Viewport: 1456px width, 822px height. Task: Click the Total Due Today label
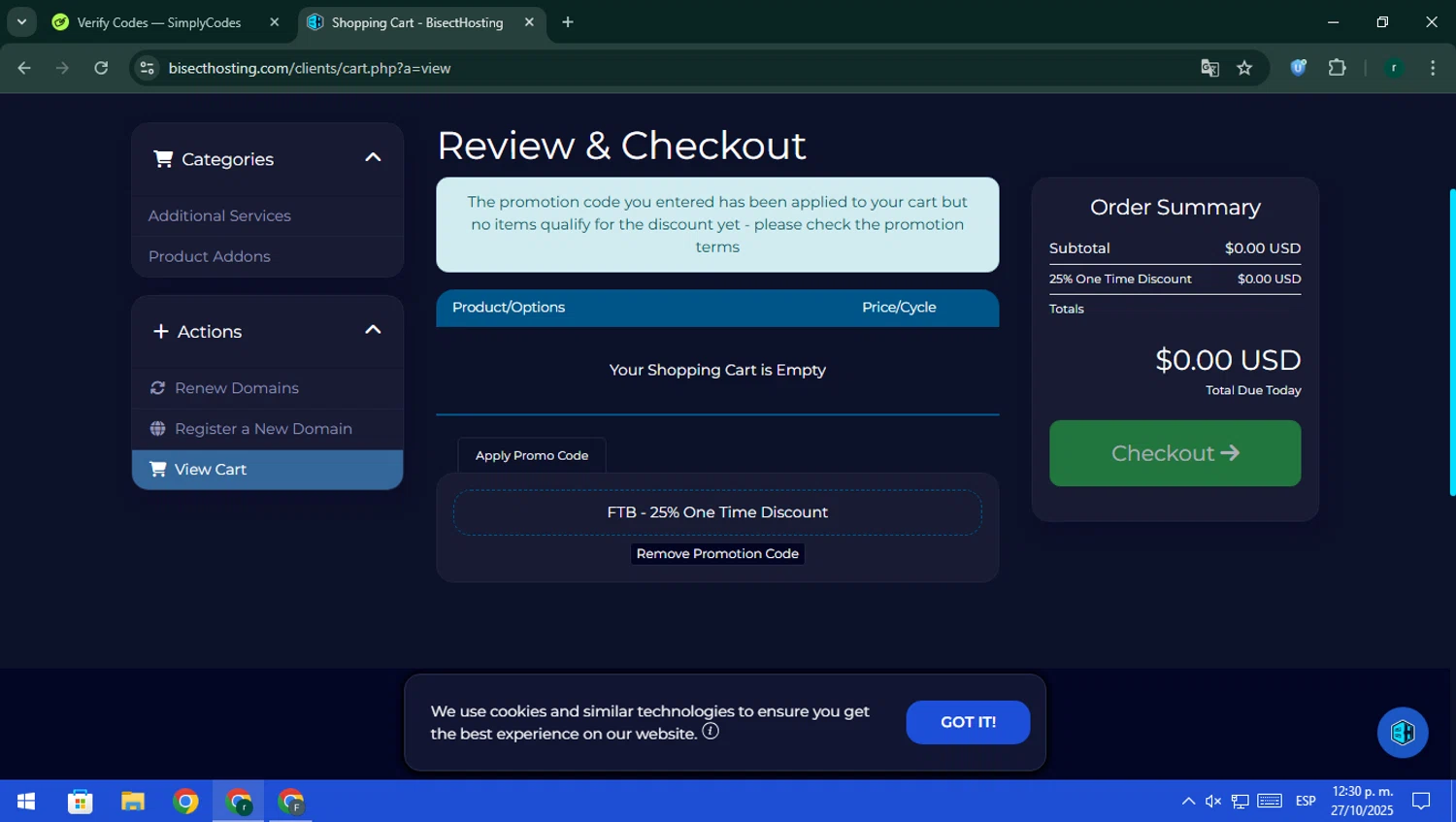click(x=1253, y=390)
